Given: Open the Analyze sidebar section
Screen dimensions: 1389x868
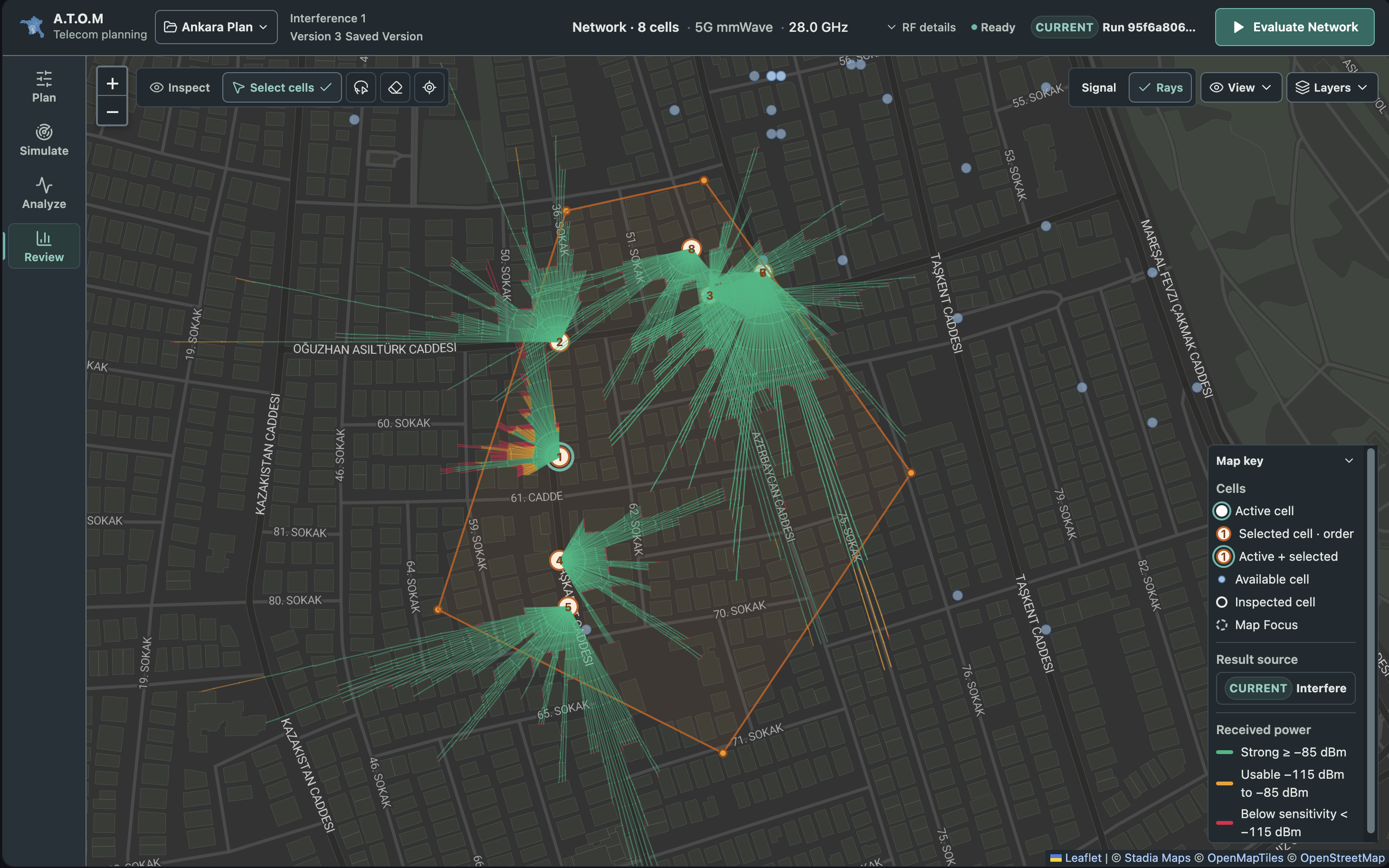Looking at the screenshot, I should tap(44, 193).
